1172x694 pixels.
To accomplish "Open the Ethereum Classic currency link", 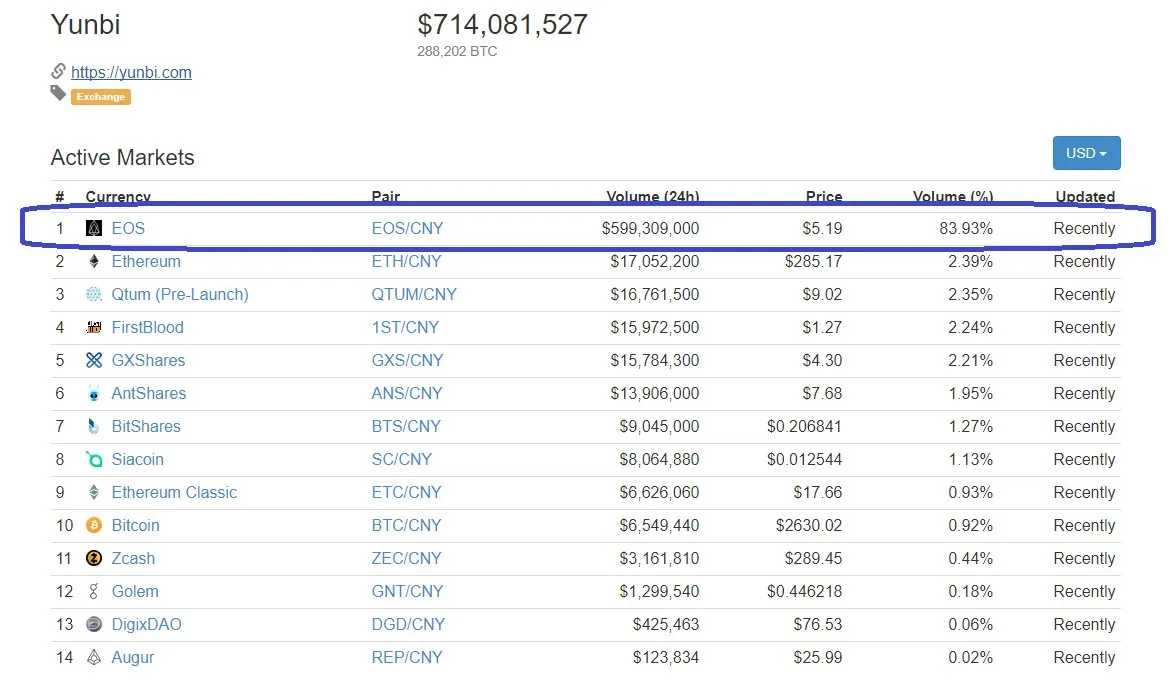I will 174,492.
